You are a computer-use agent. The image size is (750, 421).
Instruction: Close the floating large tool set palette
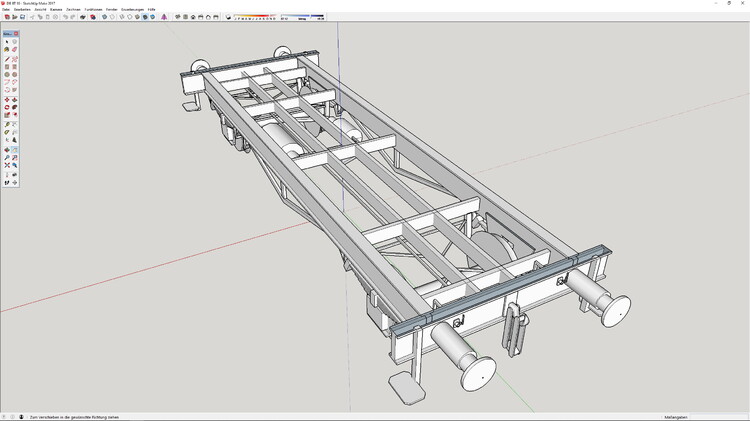(17, 34)
